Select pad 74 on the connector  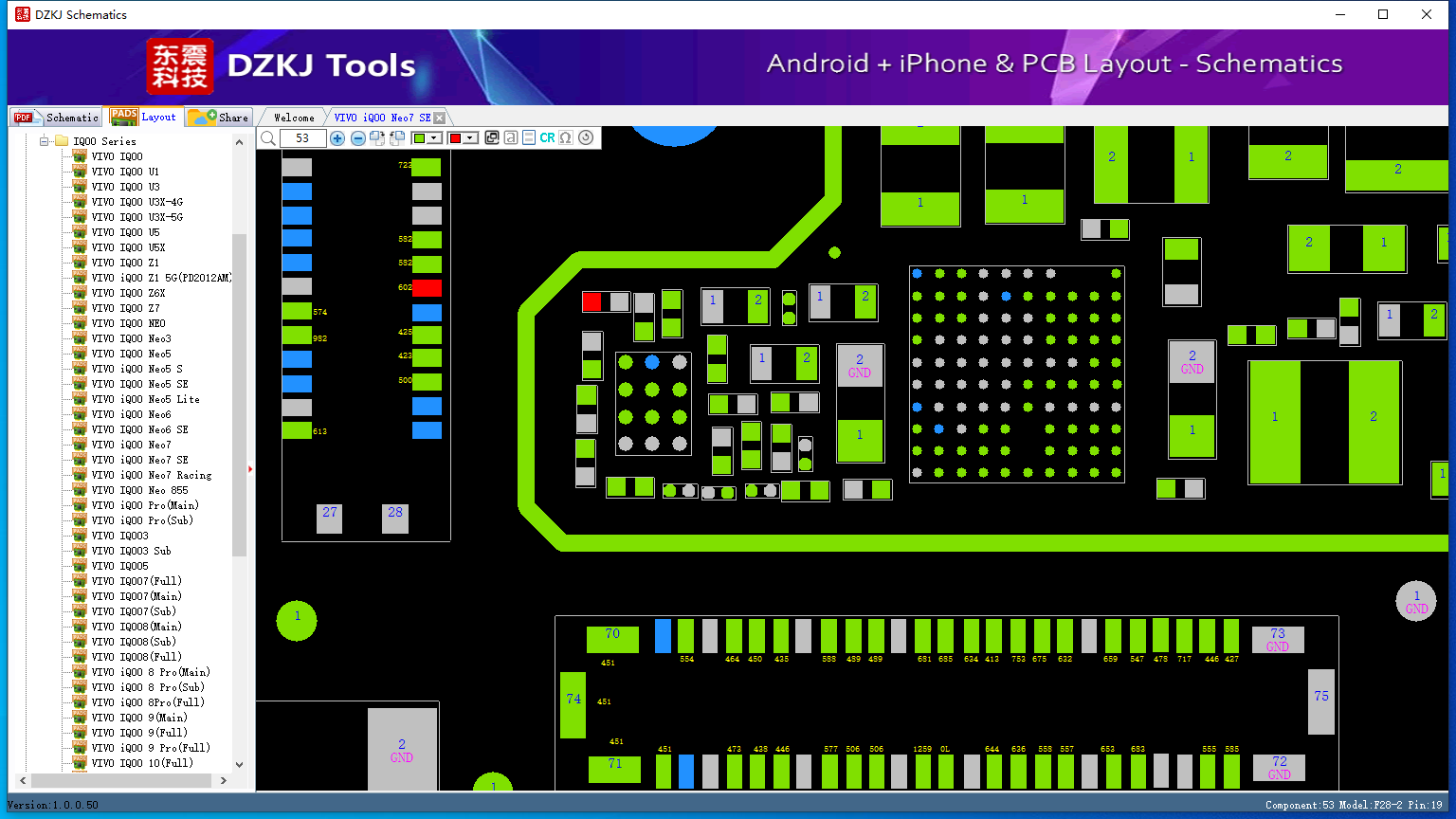(573, 704)
